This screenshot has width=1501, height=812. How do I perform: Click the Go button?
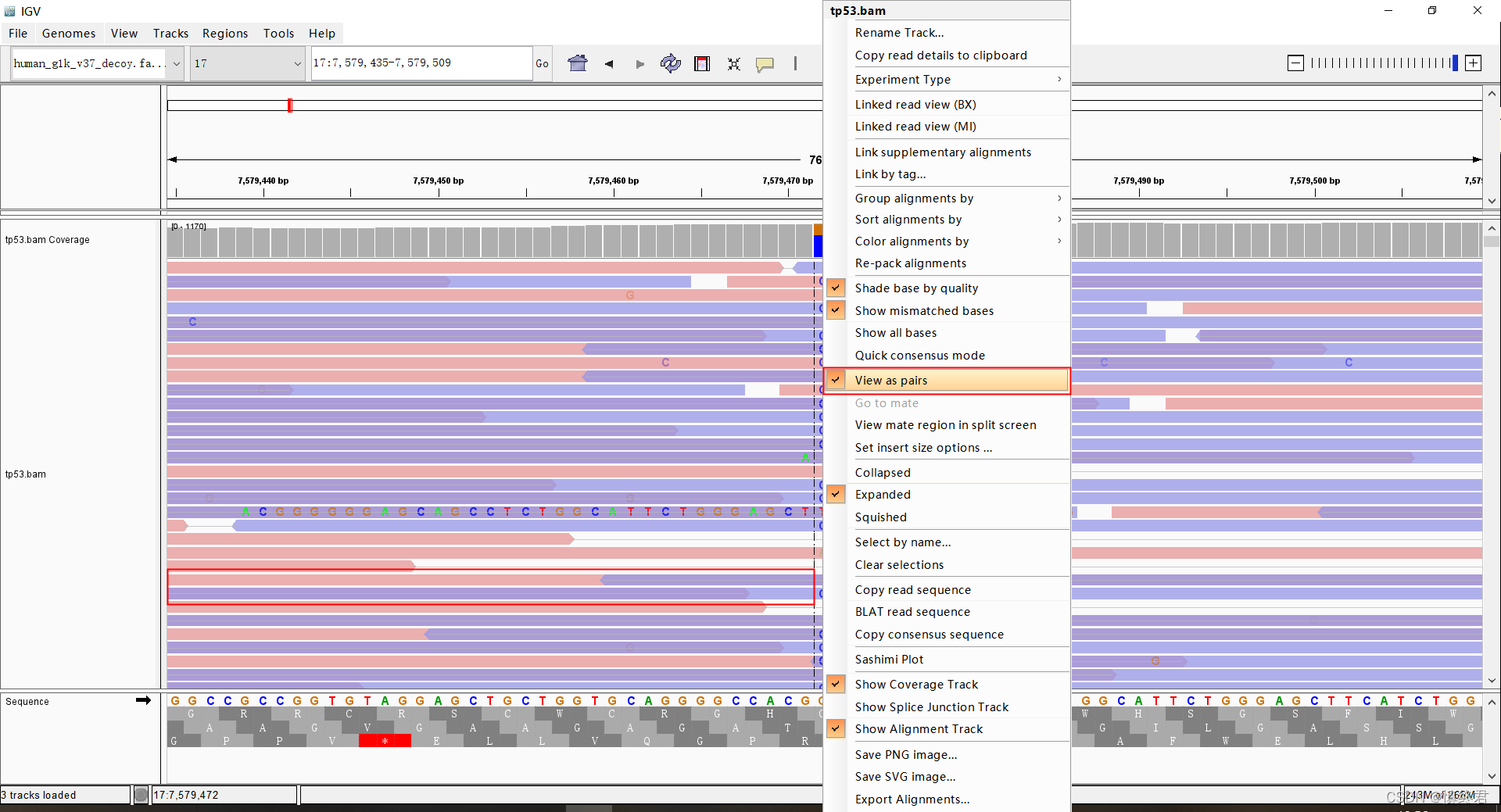click(542, 63)
